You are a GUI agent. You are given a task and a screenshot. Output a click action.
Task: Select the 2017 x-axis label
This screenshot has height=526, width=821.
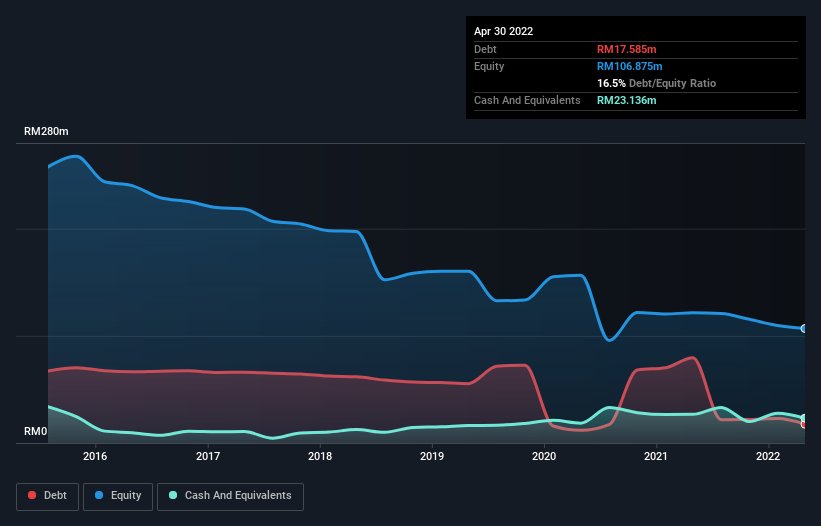coord(208,456)
